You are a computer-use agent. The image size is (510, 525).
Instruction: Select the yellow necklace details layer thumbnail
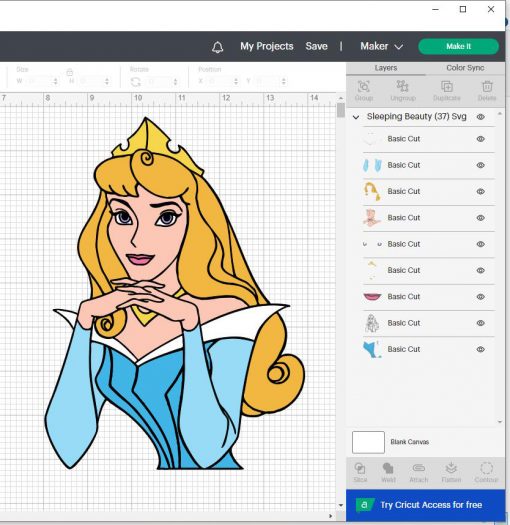tap(372, 270)
